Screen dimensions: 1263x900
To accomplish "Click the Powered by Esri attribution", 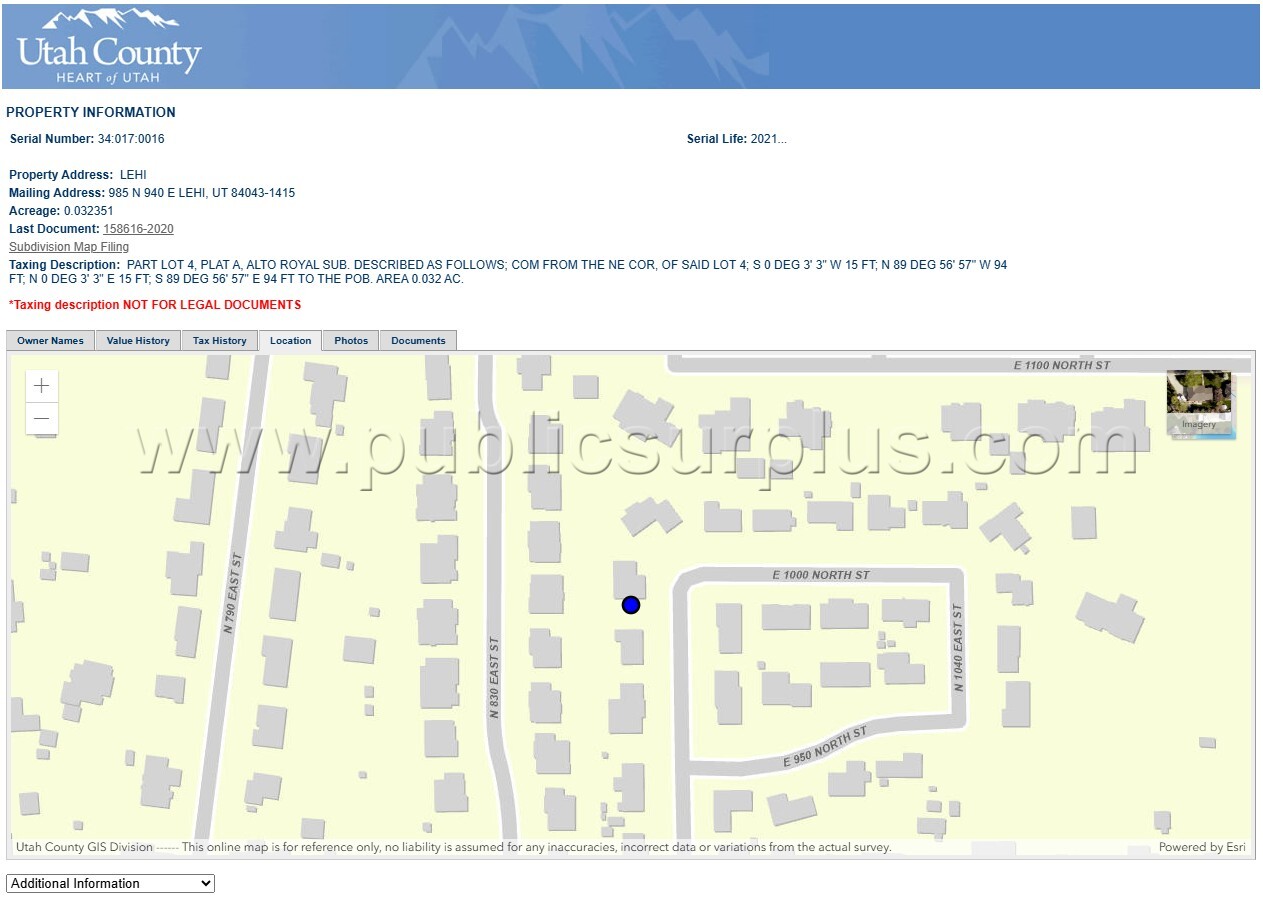I will (x=1202, y=847).
